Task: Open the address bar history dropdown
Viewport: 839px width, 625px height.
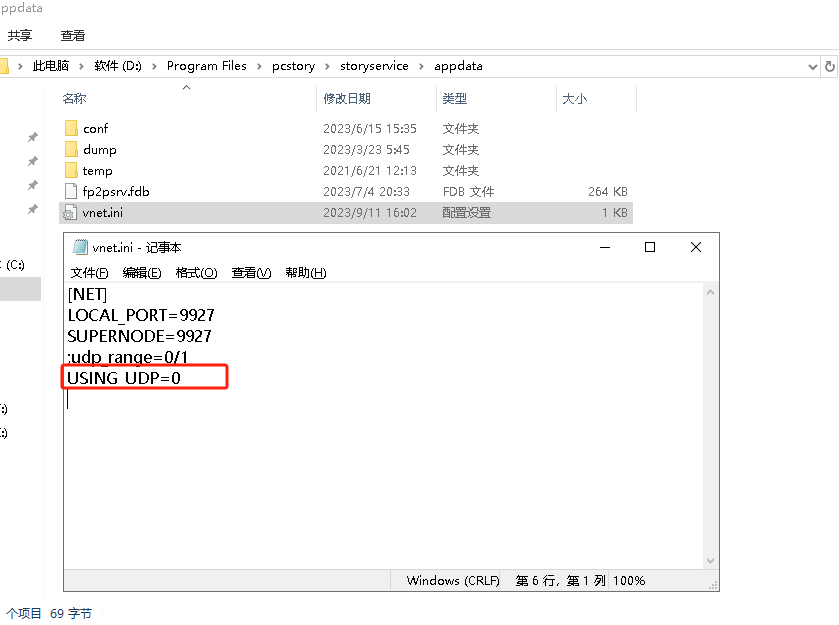Action: pos(814,65)
